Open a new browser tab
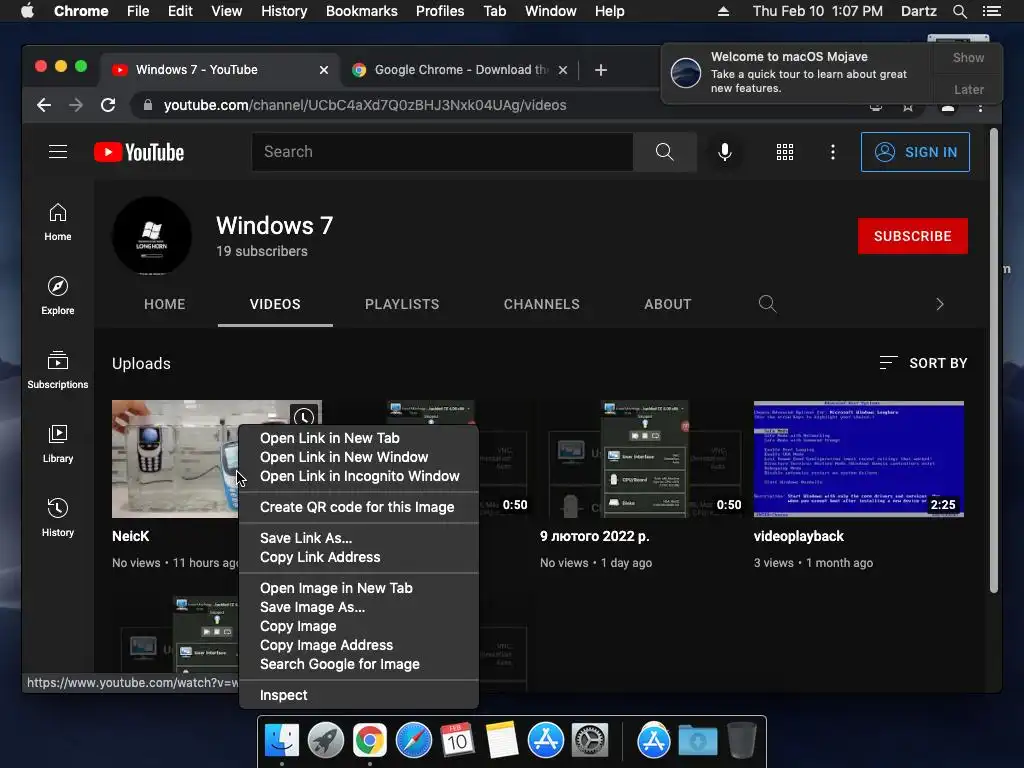Image resolution: width=1024 pixels, height=768 pixels. [x=601, y=70]
